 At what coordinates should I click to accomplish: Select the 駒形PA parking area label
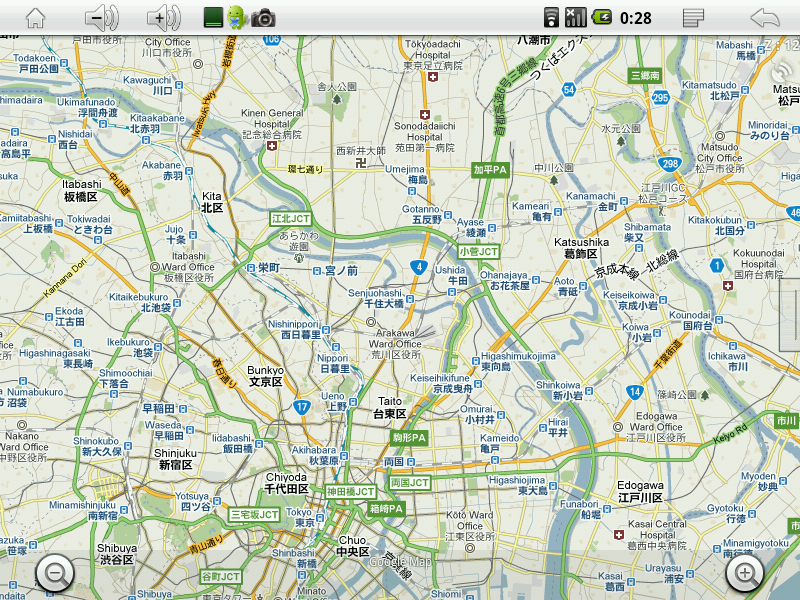click(x=409, y=438)
